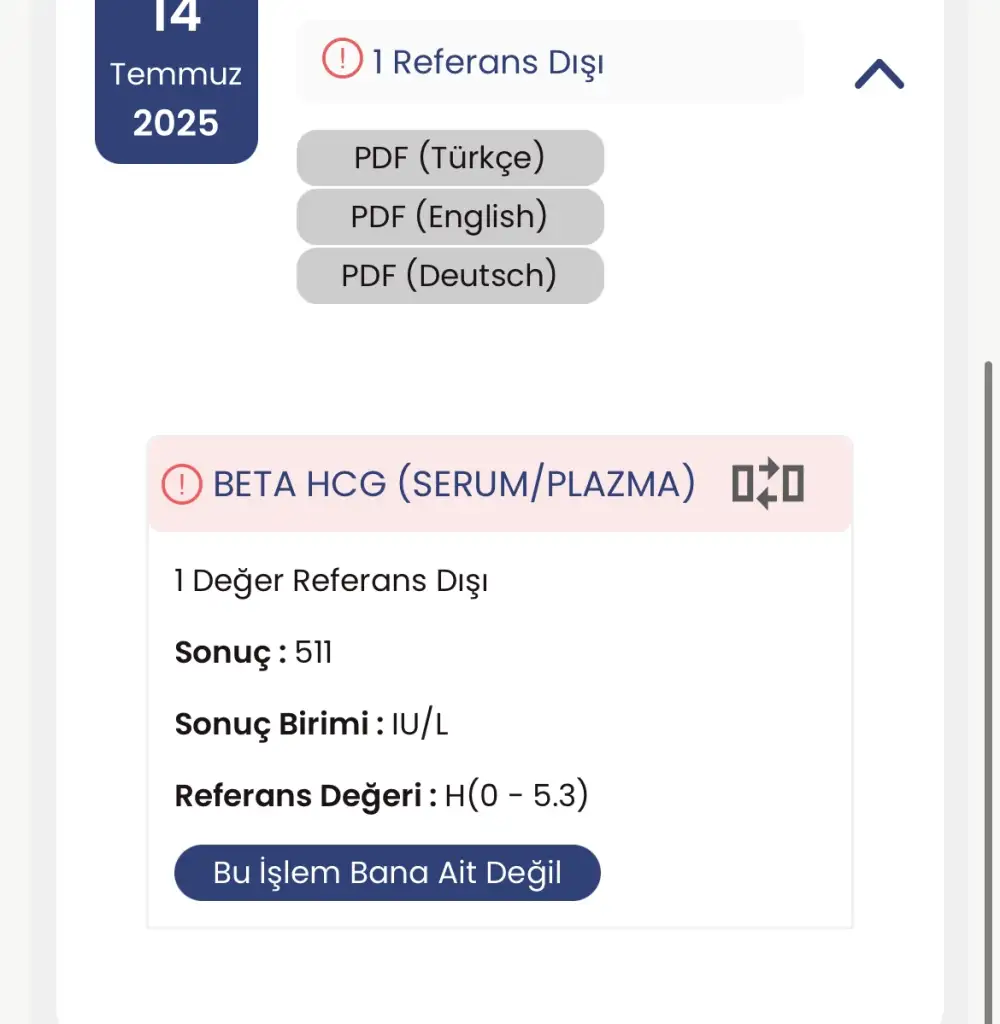The image size is (1000, 1024).
Task: Select the reference range H(0 - 5.3)
Action: 516,796
